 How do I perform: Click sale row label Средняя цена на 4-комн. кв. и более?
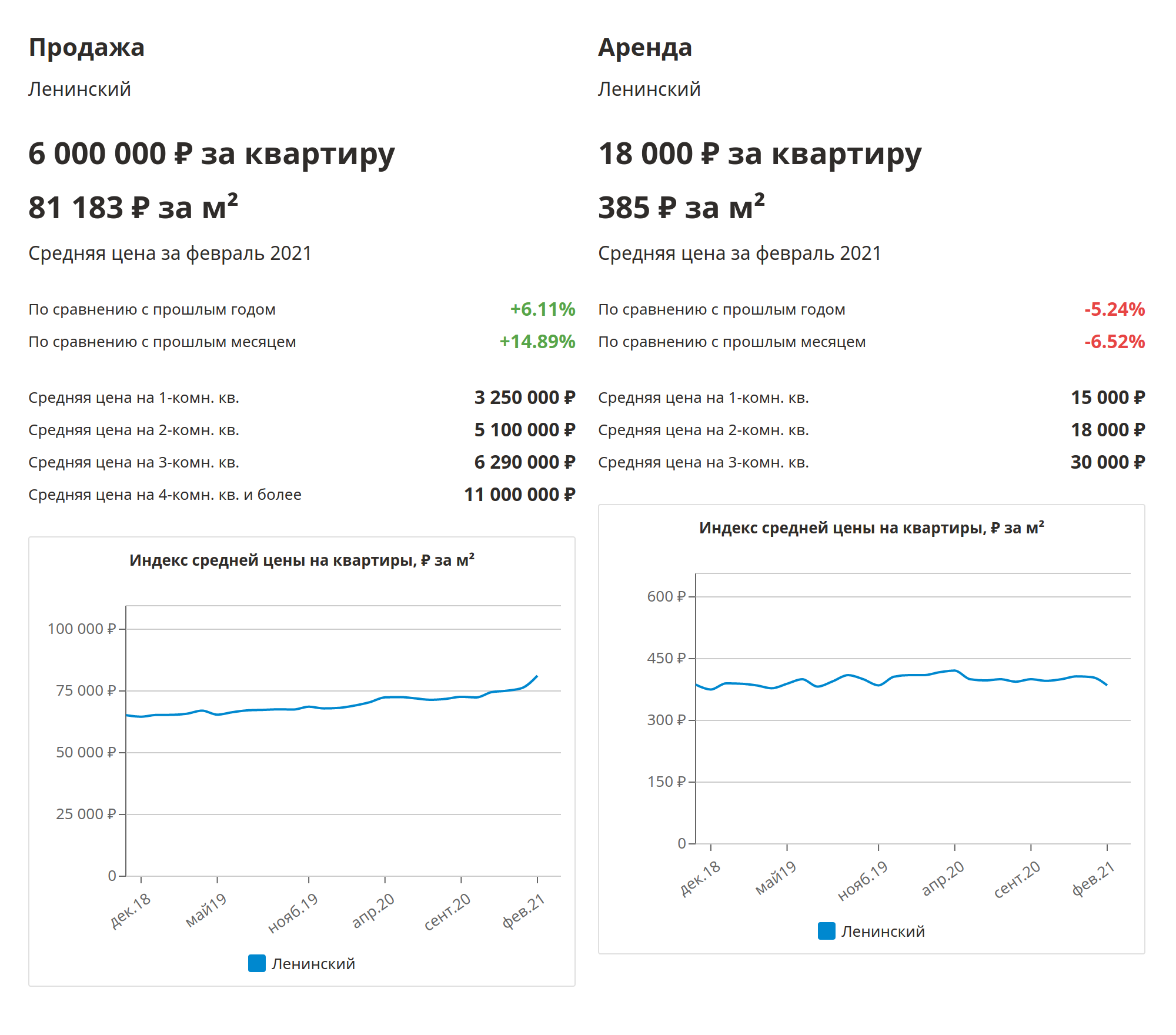pos(165,495)
